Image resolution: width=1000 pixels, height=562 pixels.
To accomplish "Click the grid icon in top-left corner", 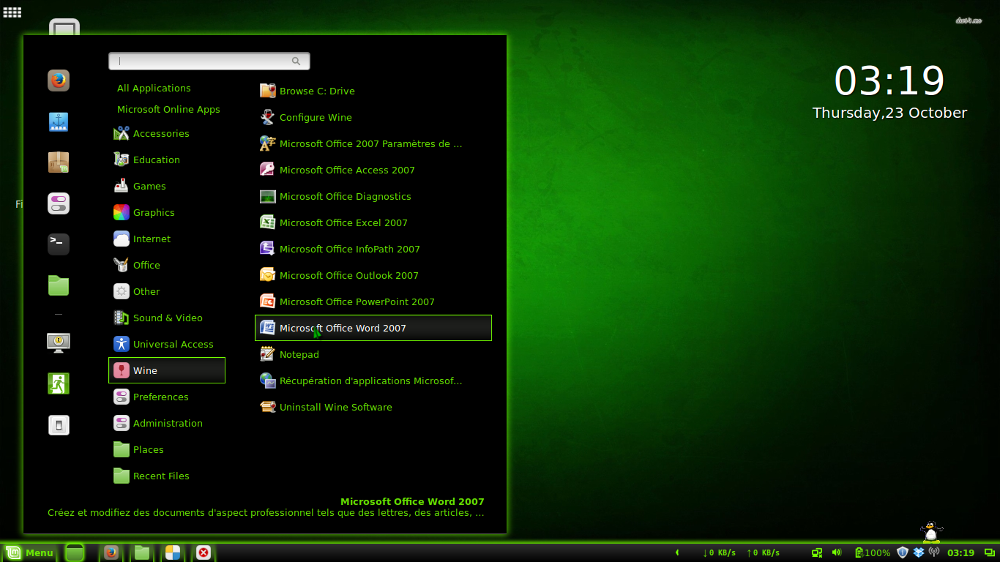I will (12, 12).
